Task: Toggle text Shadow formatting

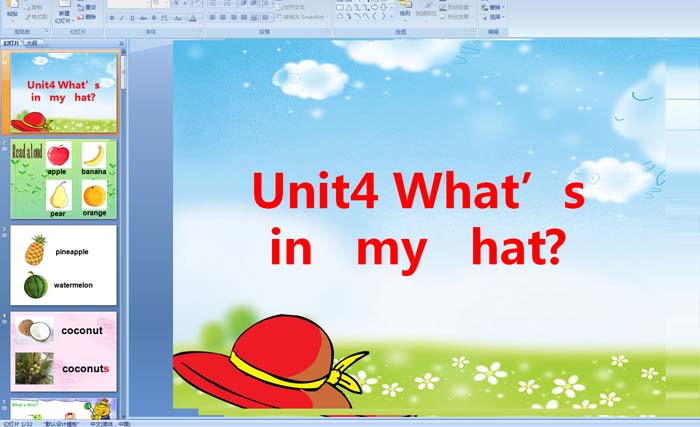Action: point(154,18)
